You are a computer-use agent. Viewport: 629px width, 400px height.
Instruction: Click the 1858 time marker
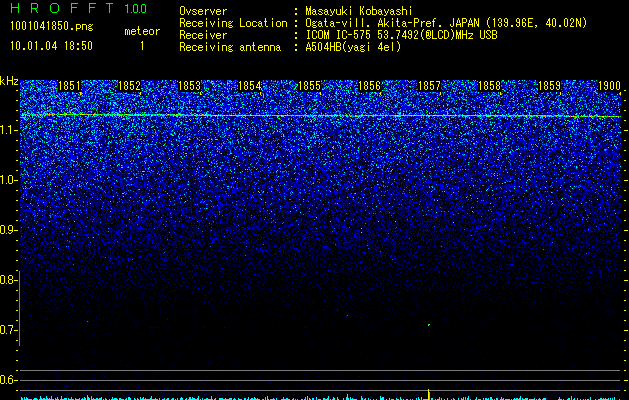489,86
